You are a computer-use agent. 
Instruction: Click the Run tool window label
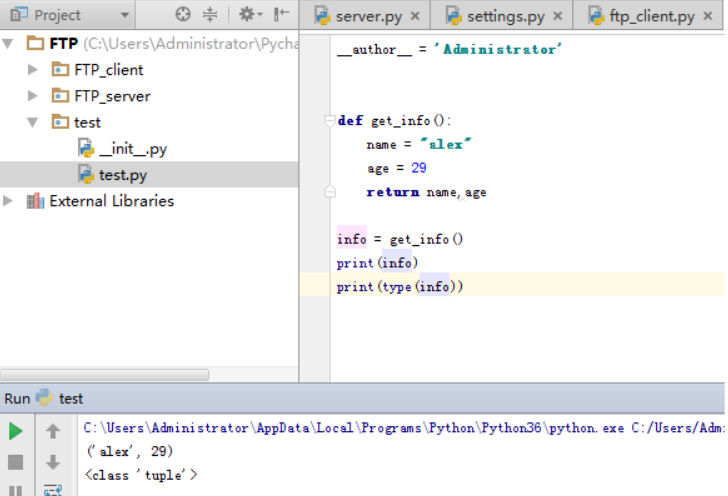17,399
